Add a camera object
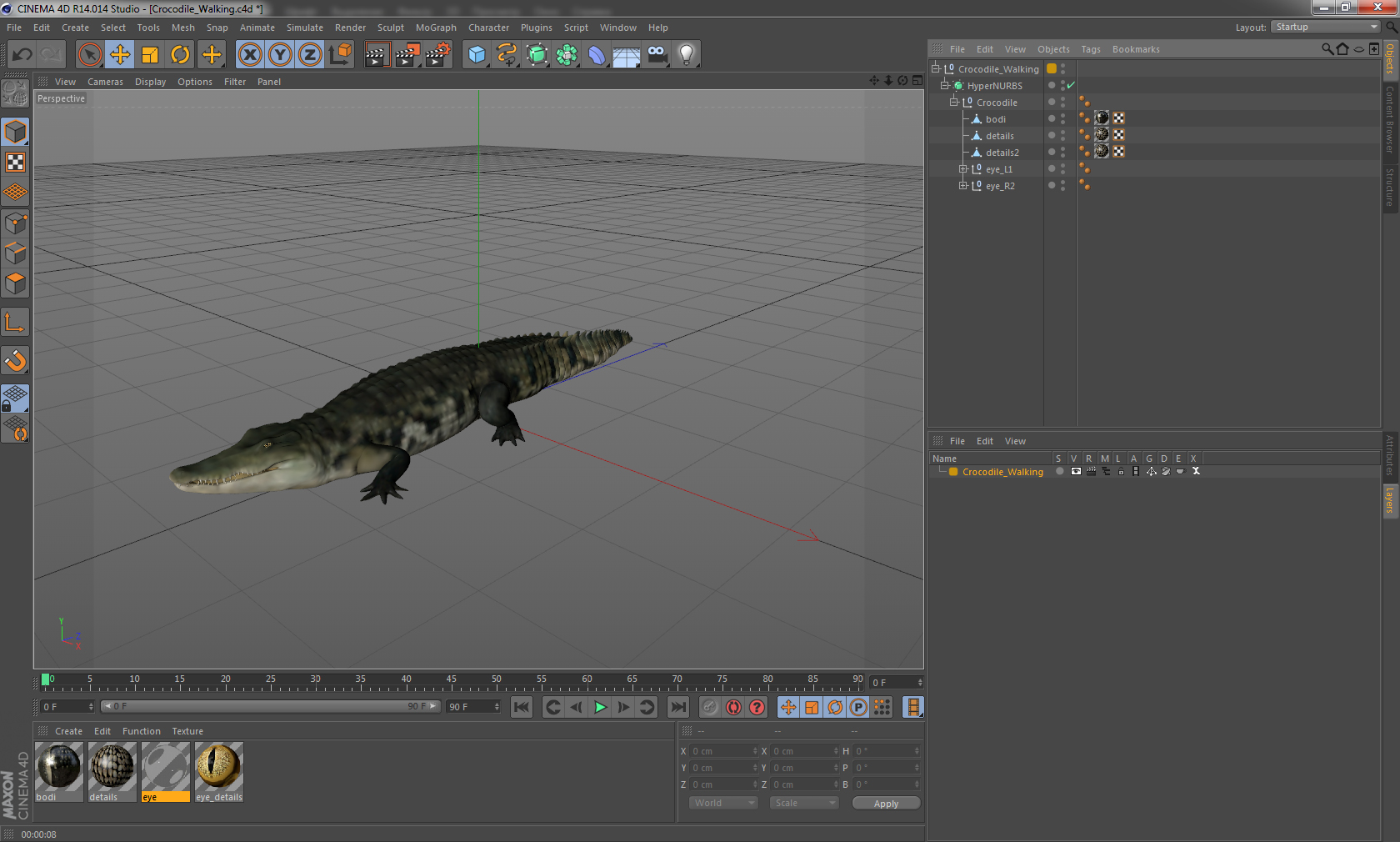This screenshot has width=1400, height=842. (x=657, y=55)
